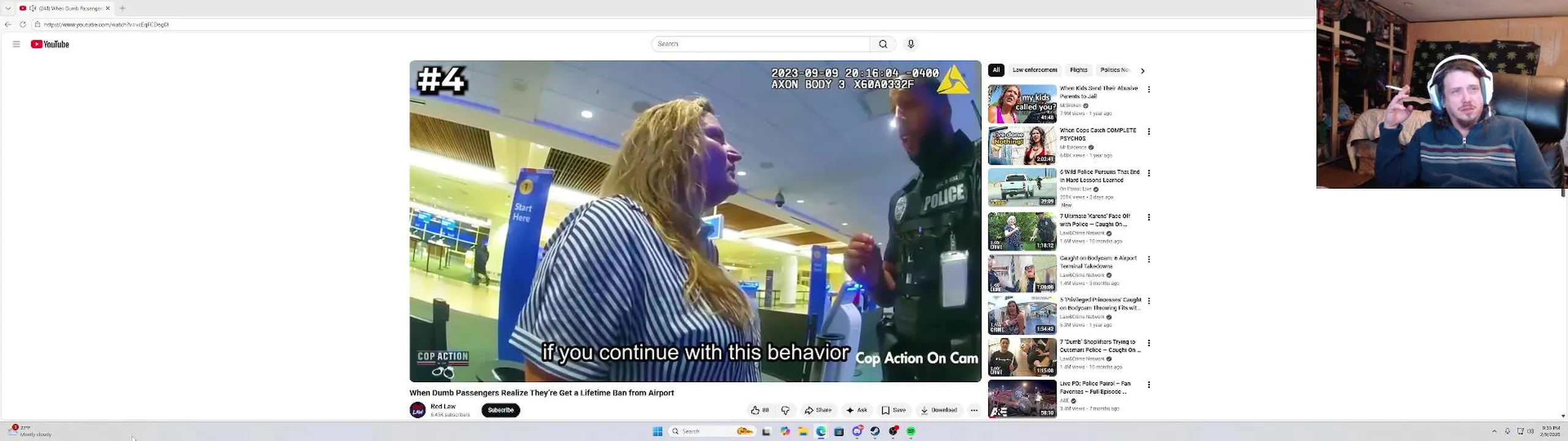Go back with the browser back arrow
This screenshot has width=1568, height=441.
[8, 24]
